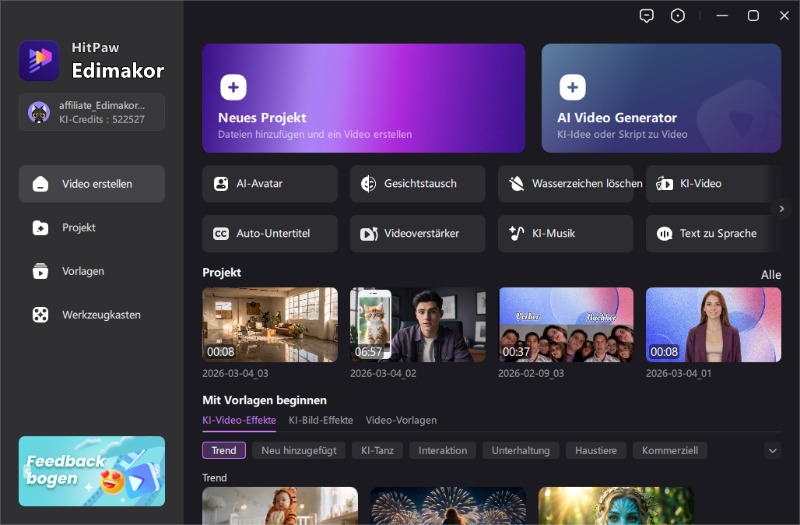Click the Auto-Untertitel CC icon
The width and height of the screenshot is (800, 525).
click(221, 234)
